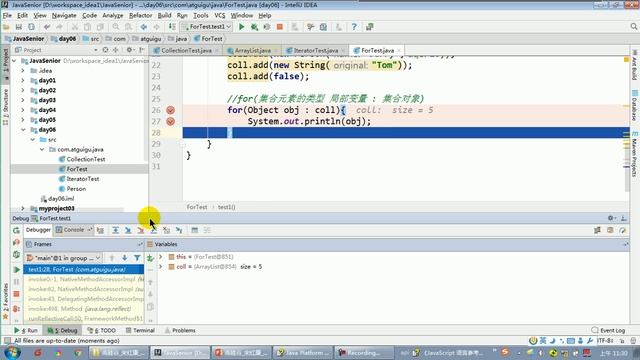Image resolution: width=640 pixels, height=360 pixels.
Task: Stop debugging via the debug side red square
Action: click(x=16, y=294)
